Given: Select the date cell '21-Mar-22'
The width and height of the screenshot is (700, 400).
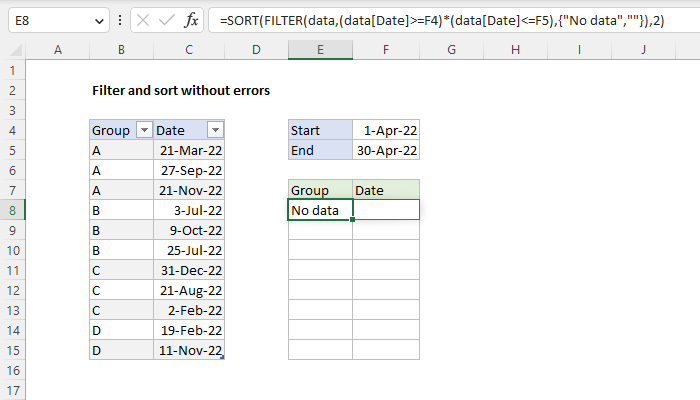Looking at the screenshot, I should click(x=189, y=150).
